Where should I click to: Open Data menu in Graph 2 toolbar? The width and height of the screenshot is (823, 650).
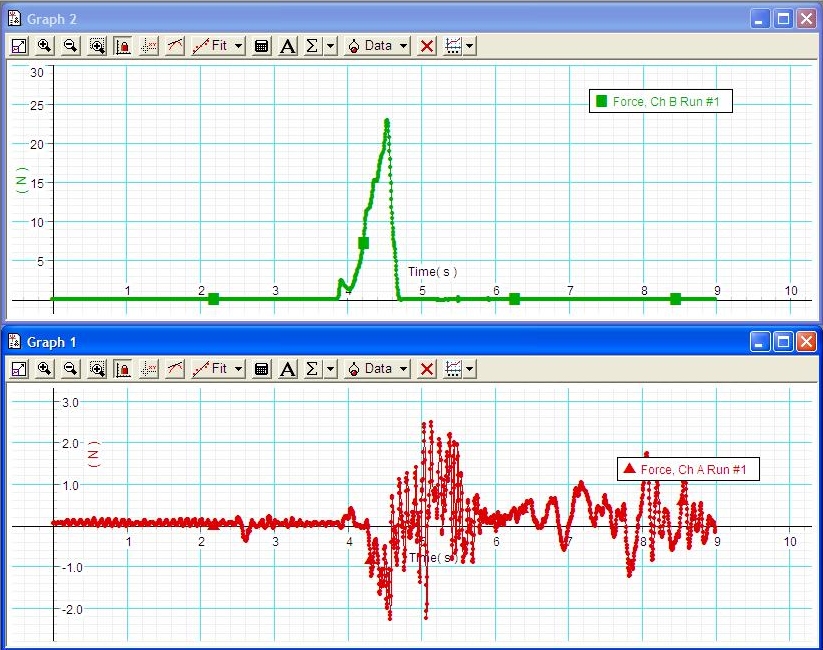tap(377, 46)
